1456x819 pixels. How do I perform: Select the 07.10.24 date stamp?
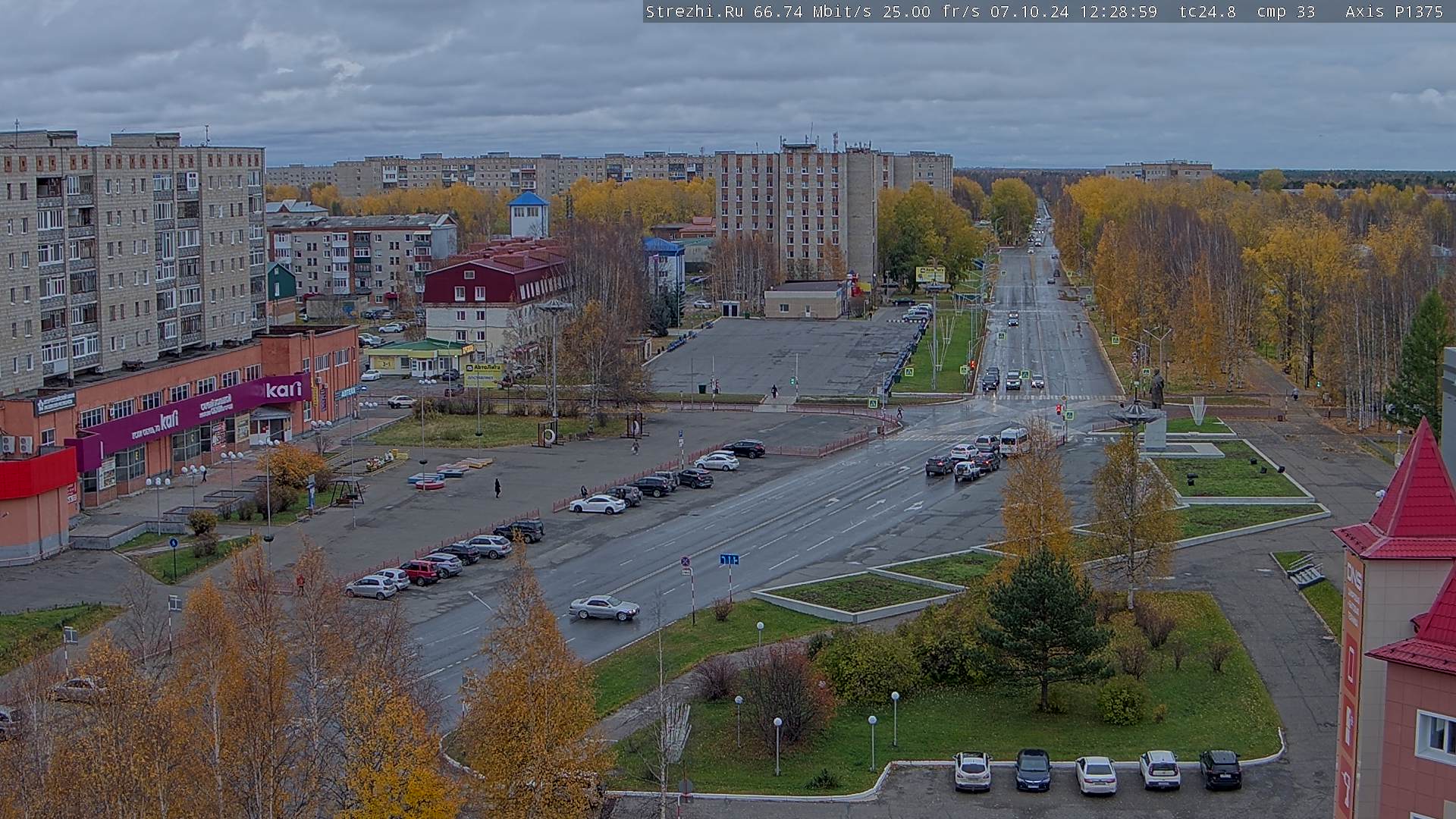coord(1029,11)
